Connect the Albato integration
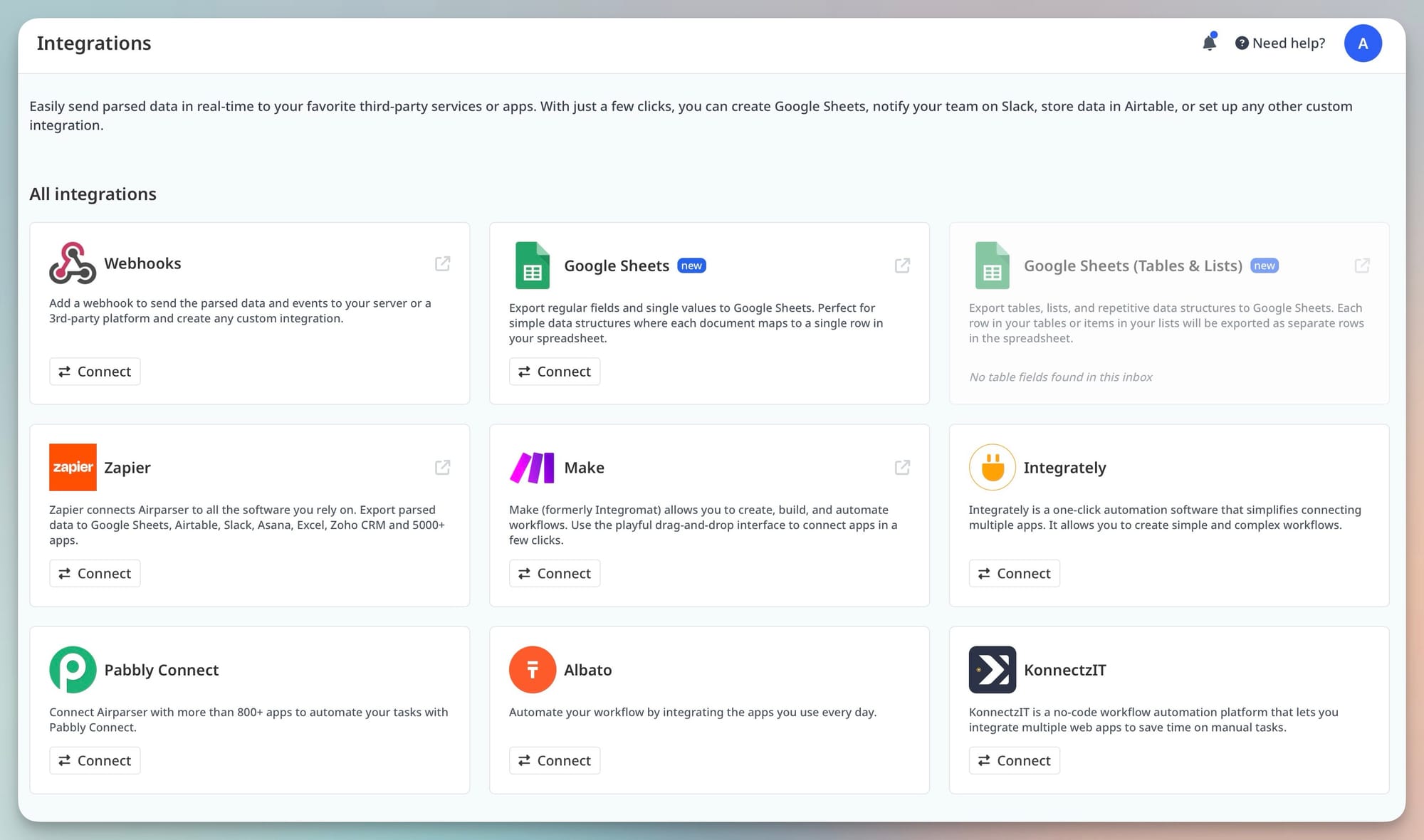The height and width of the screenshot is (840, 1424). (x=555, y=761)
